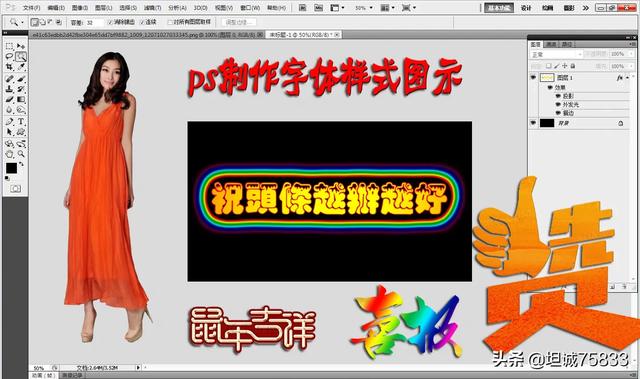The image size is (640, 379).
Task: Open the layer opacity dropdown arrow
Action: click(x=632, y=54)
